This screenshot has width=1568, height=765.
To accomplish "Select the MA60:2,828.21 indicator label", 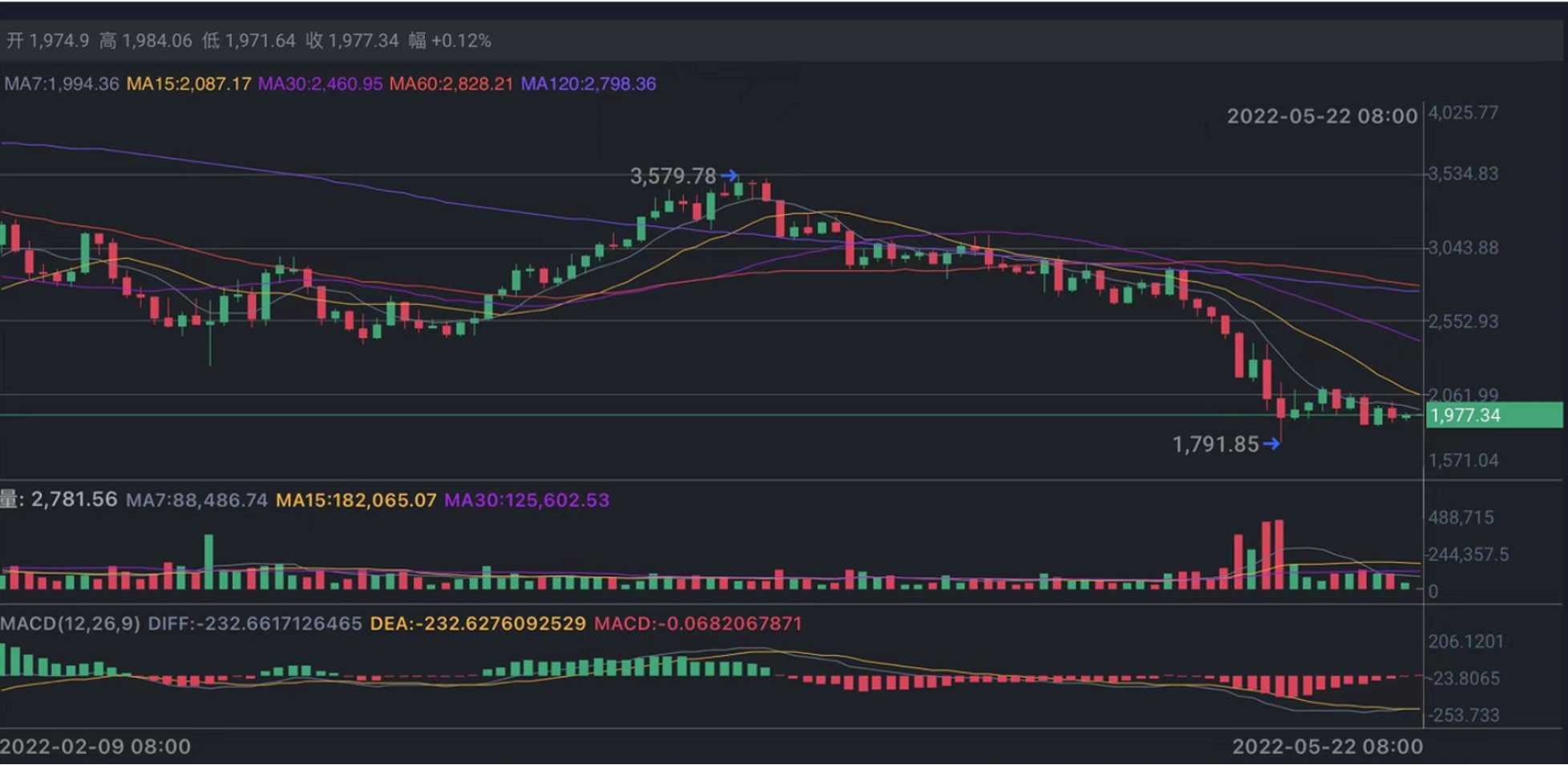I will (x=451, y=84).
